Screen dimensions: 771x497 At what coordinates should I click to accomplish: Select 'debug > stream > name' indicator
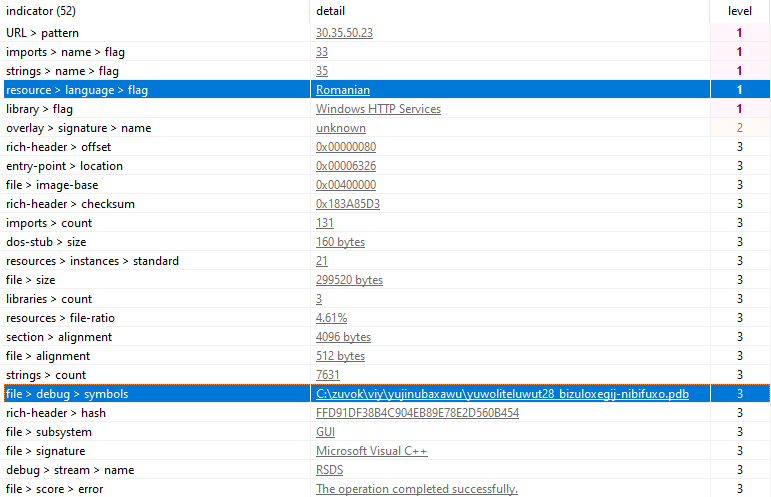(x=70, y=470)
